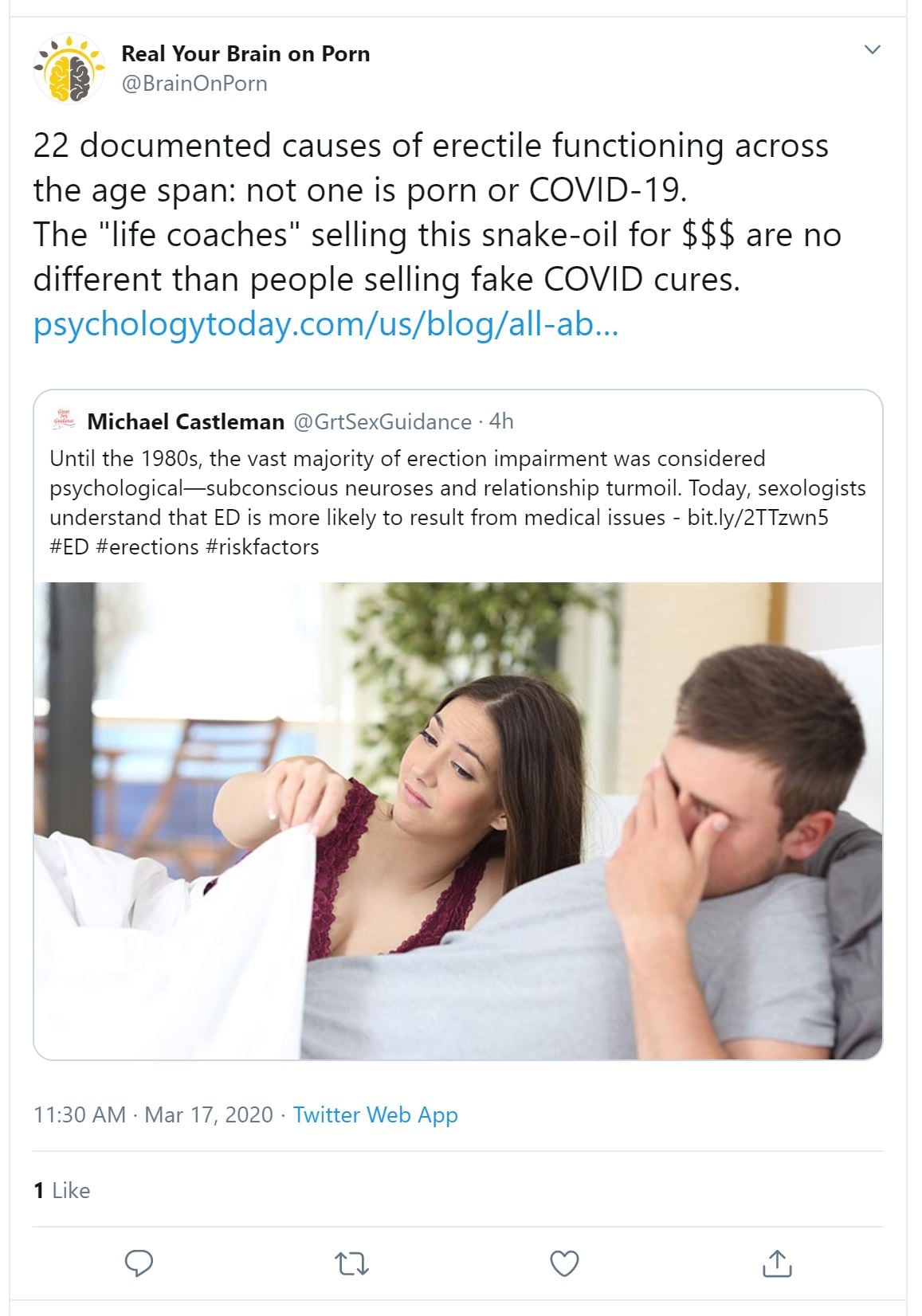Viewport: 922px width, 1316px height.
Task: Click the share upload icon
Action: click(x=777, y=1263)
